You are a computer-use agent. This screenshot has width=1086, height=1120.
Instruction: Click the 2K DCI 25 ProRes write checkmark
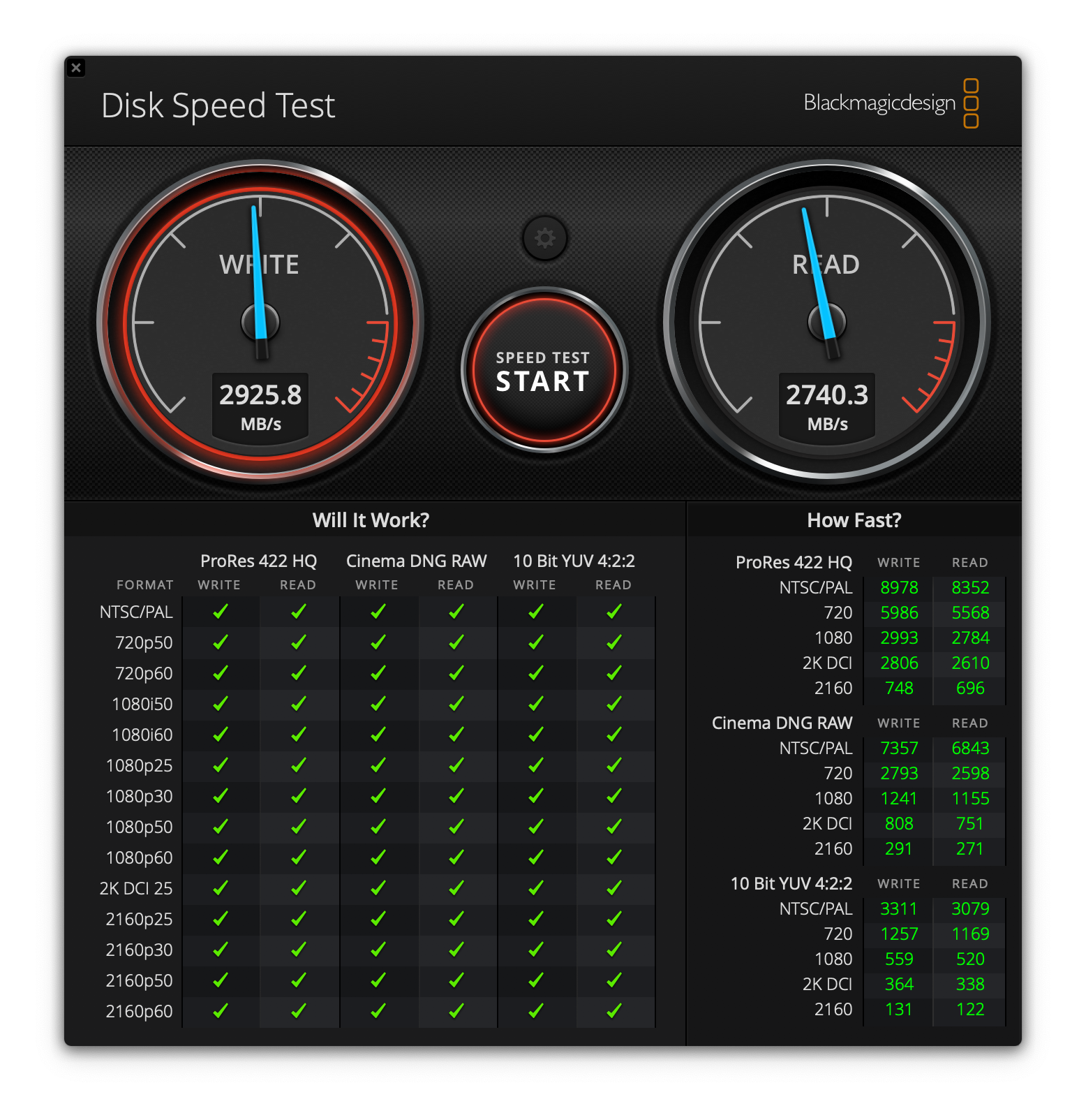pos(221,888)
